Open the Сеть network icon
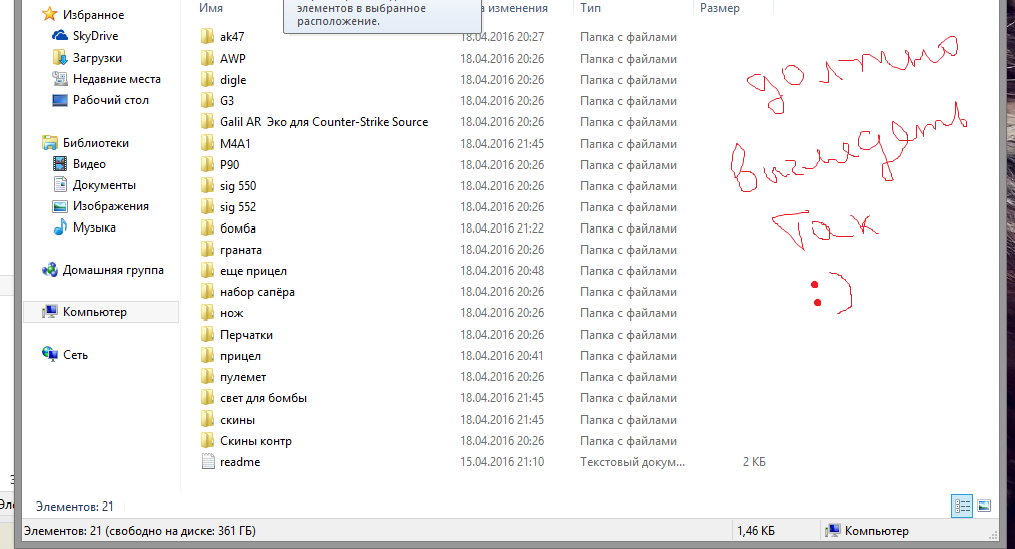The width and height of the screenshot is (1015, 549). click(x=50, y=354)
